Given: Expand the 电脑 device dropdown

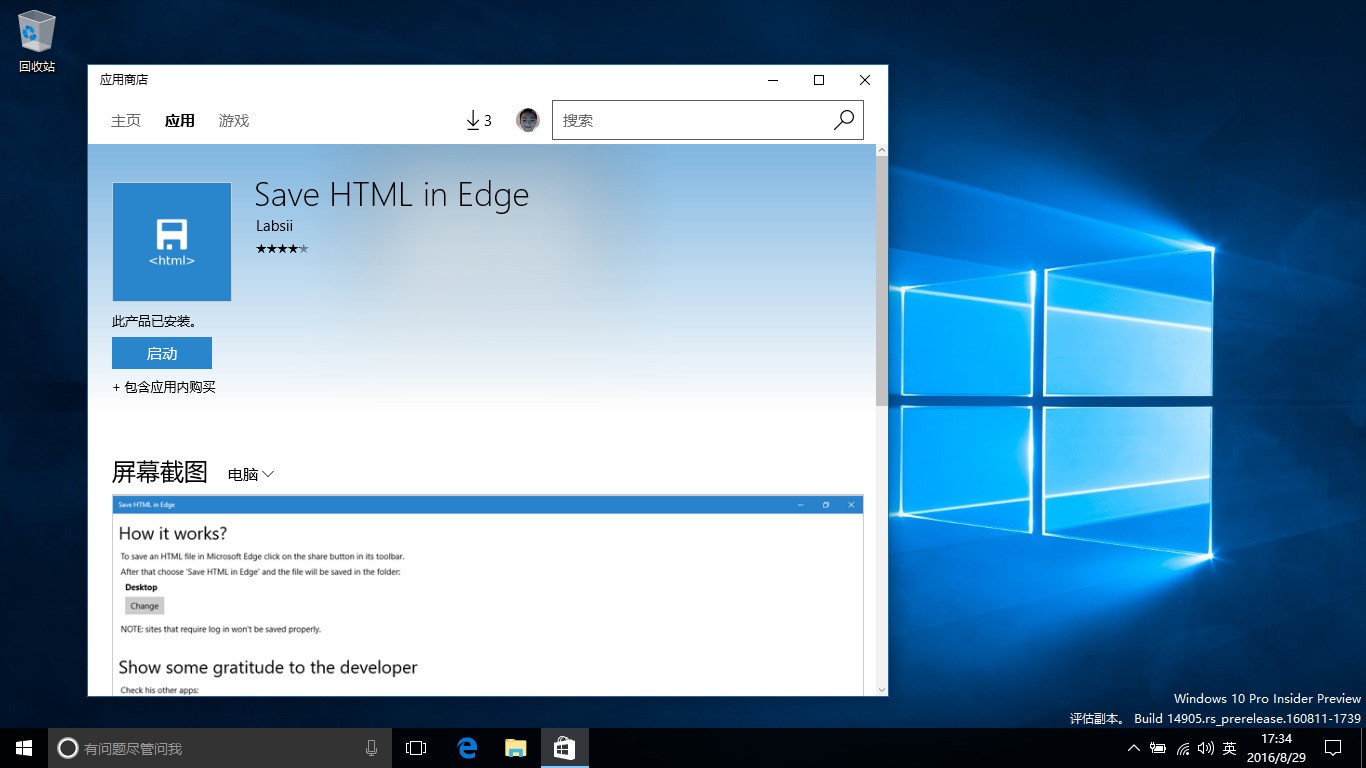Looking at the screenshot, I should click(251, 474).
